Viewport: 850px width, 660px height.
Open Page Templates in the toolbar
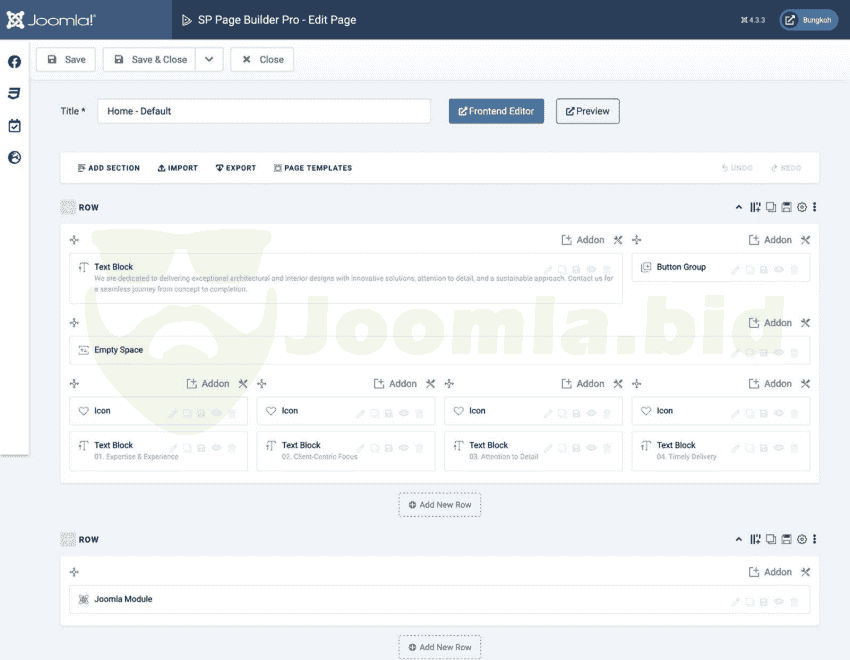tap(312, 168)
